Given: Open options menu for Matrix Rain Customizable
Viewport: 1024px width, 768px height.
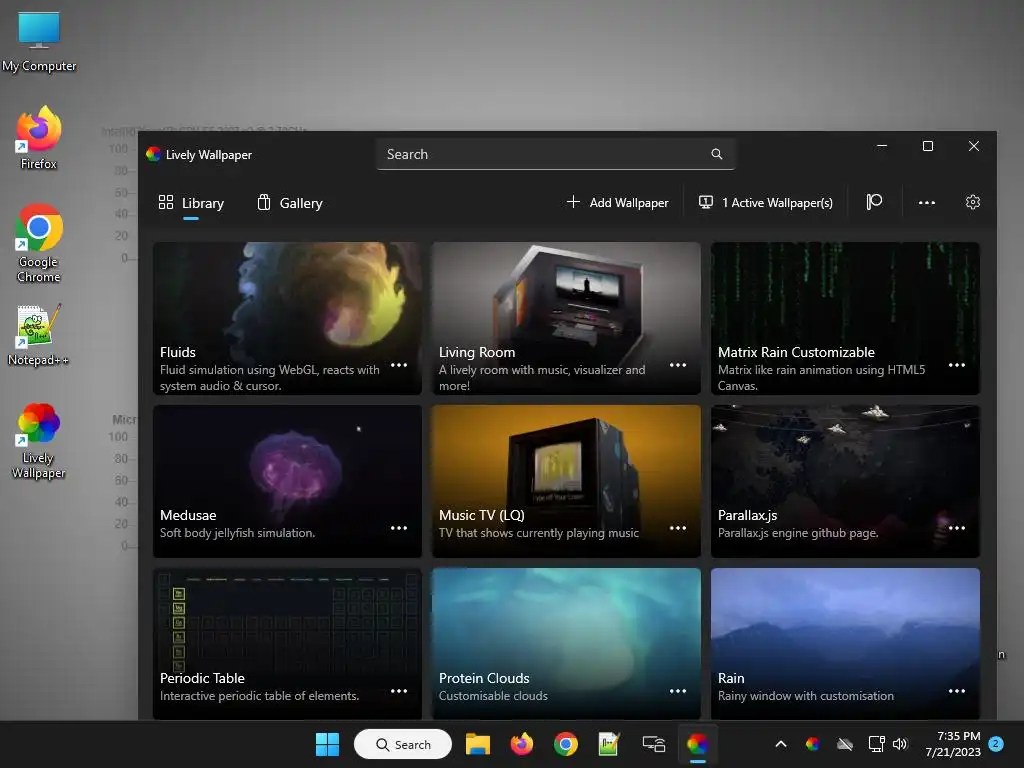Looking at the screenshot, I should coord(957,365).
